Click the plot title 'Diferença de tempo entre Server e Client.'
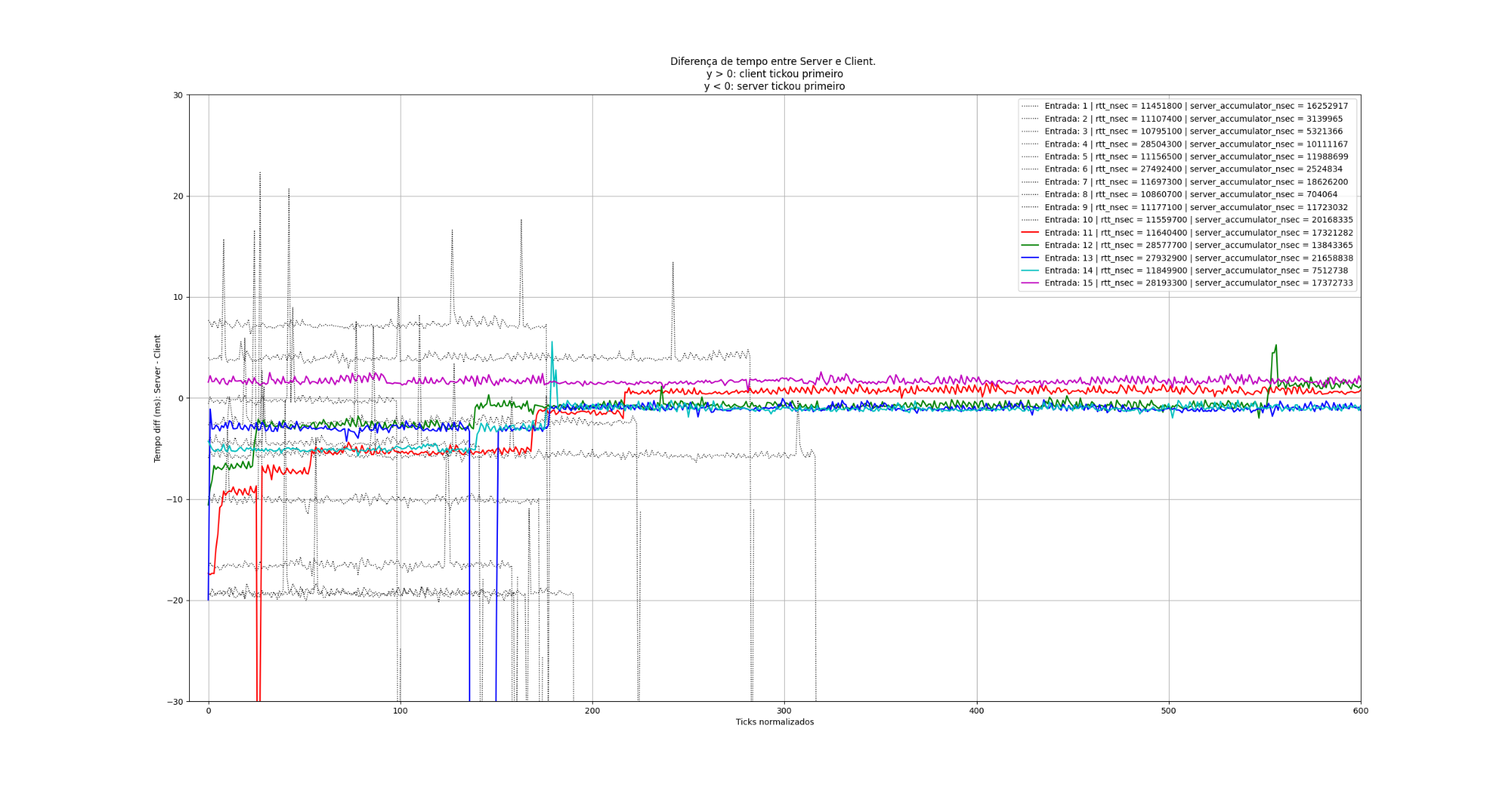1512x788 pixels. [x=772, y=61]
